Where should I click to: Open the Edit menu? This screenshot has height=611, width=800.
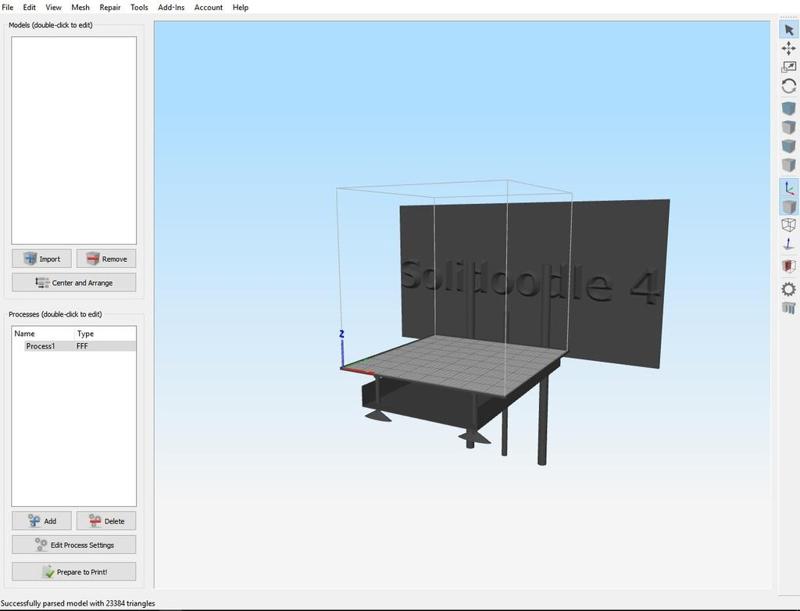[x=29, y=7]
